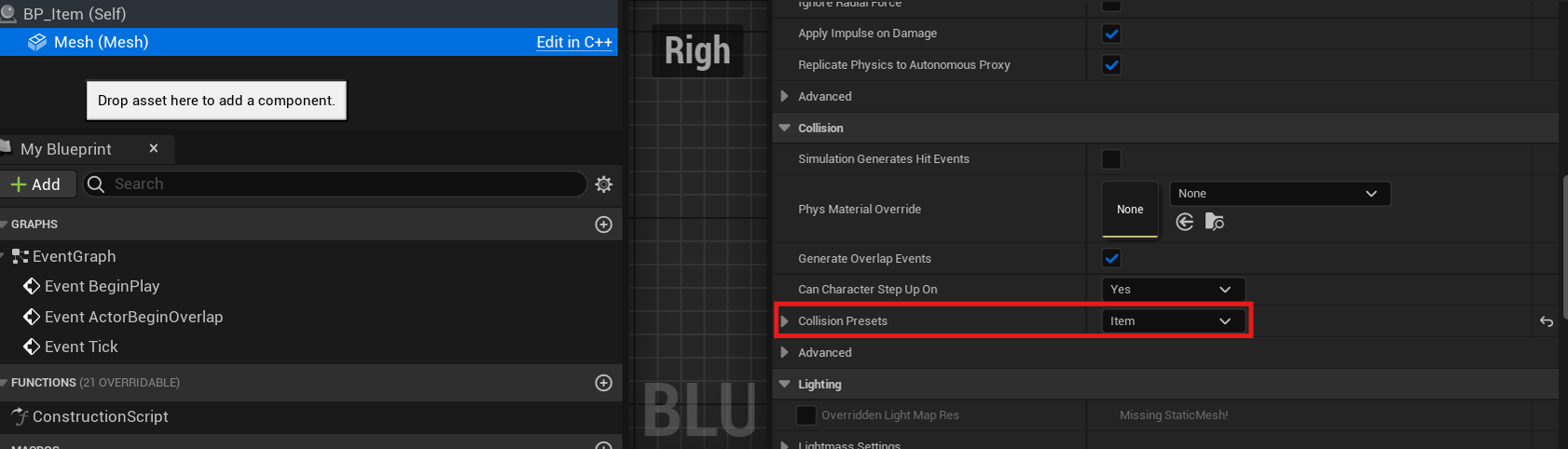Expand the Collision Presets row
Screen dimensions: 1568x449
784,320
